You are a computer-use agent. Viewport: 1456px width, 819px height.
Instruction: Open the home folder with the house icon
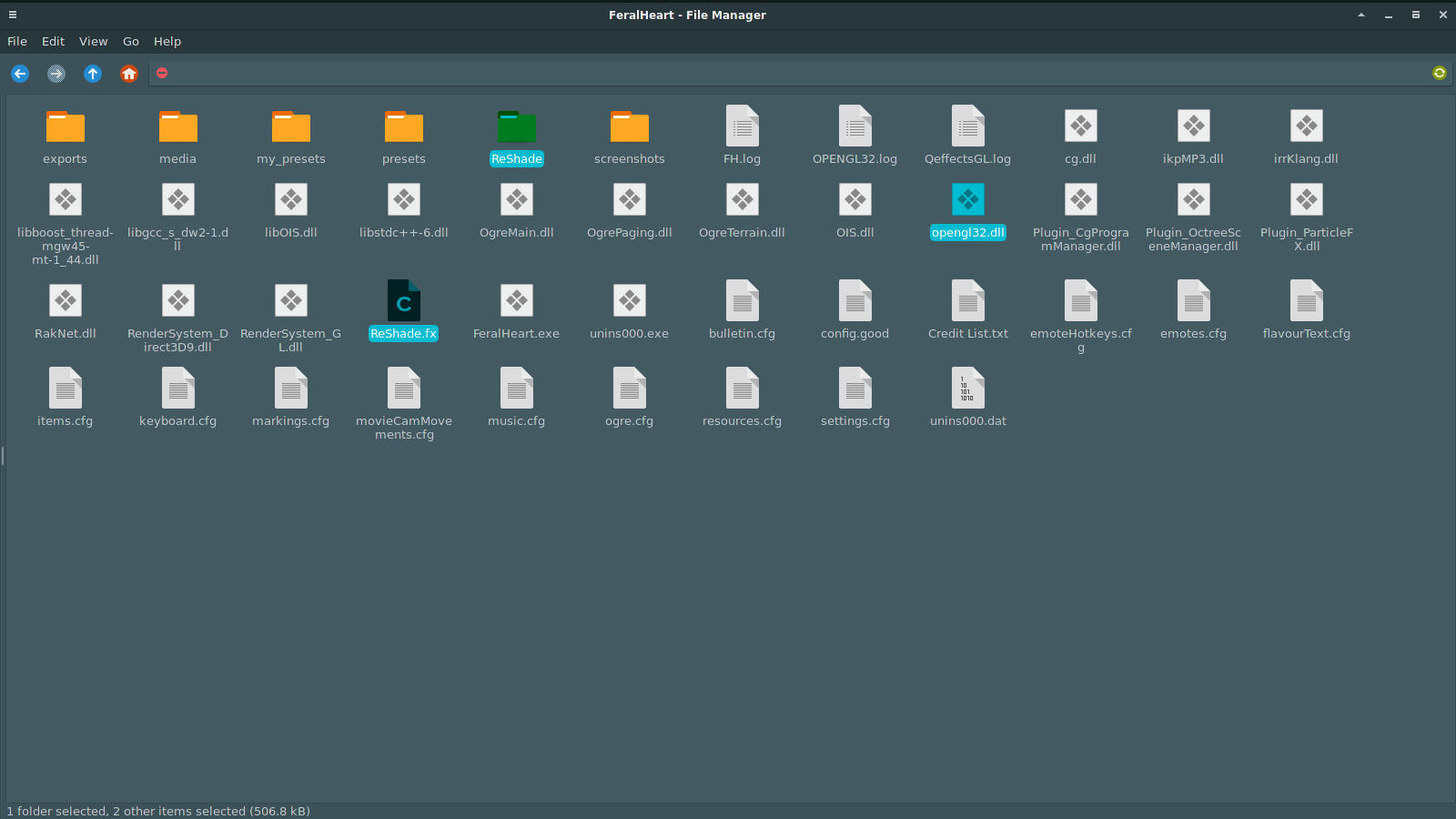tap(129, 74)
